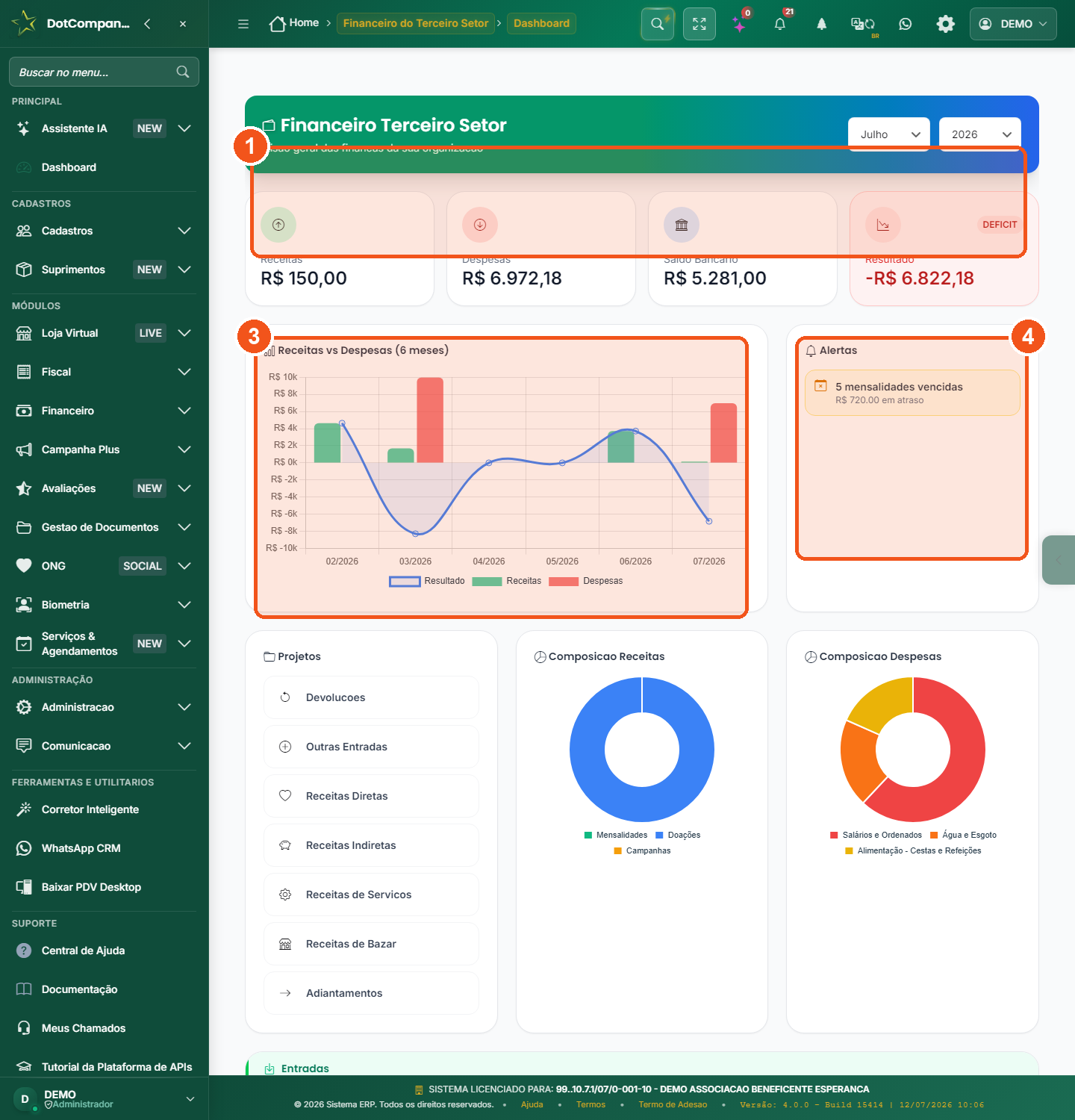Open Gestao de Documentos menu item
Screen dimensions: 1075x1120
[104, 527]
